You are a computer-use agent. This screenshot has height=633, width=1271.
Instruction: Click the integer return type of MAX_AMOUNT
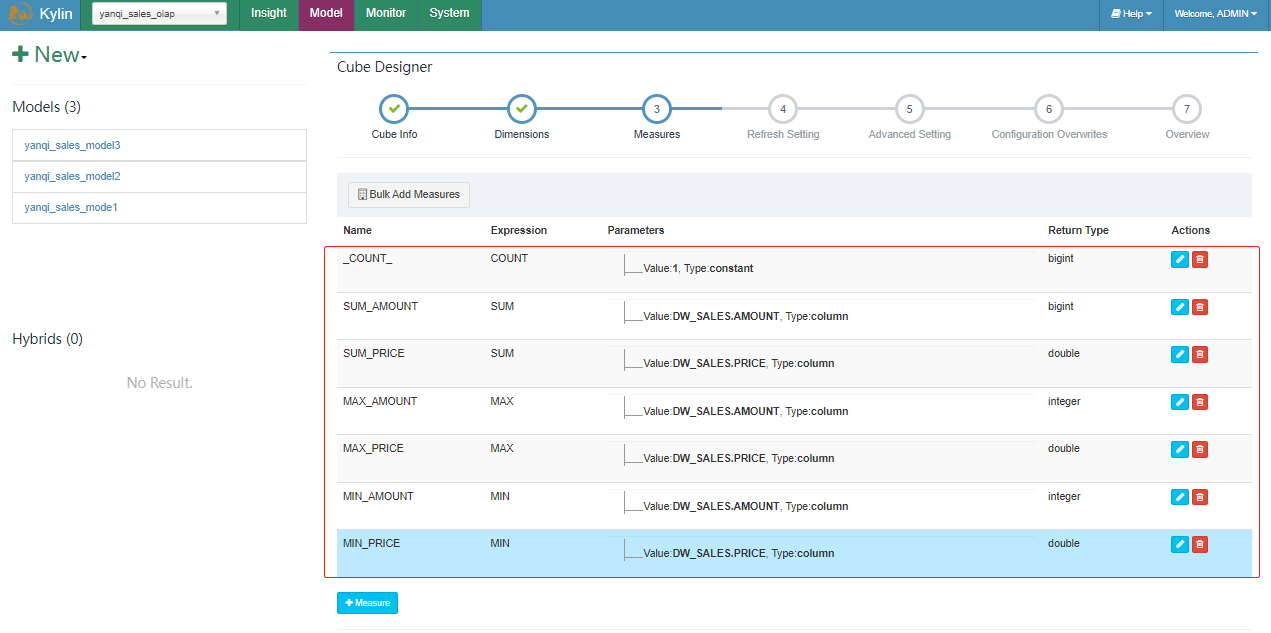pyautogui.click(x=1064, y=401)
